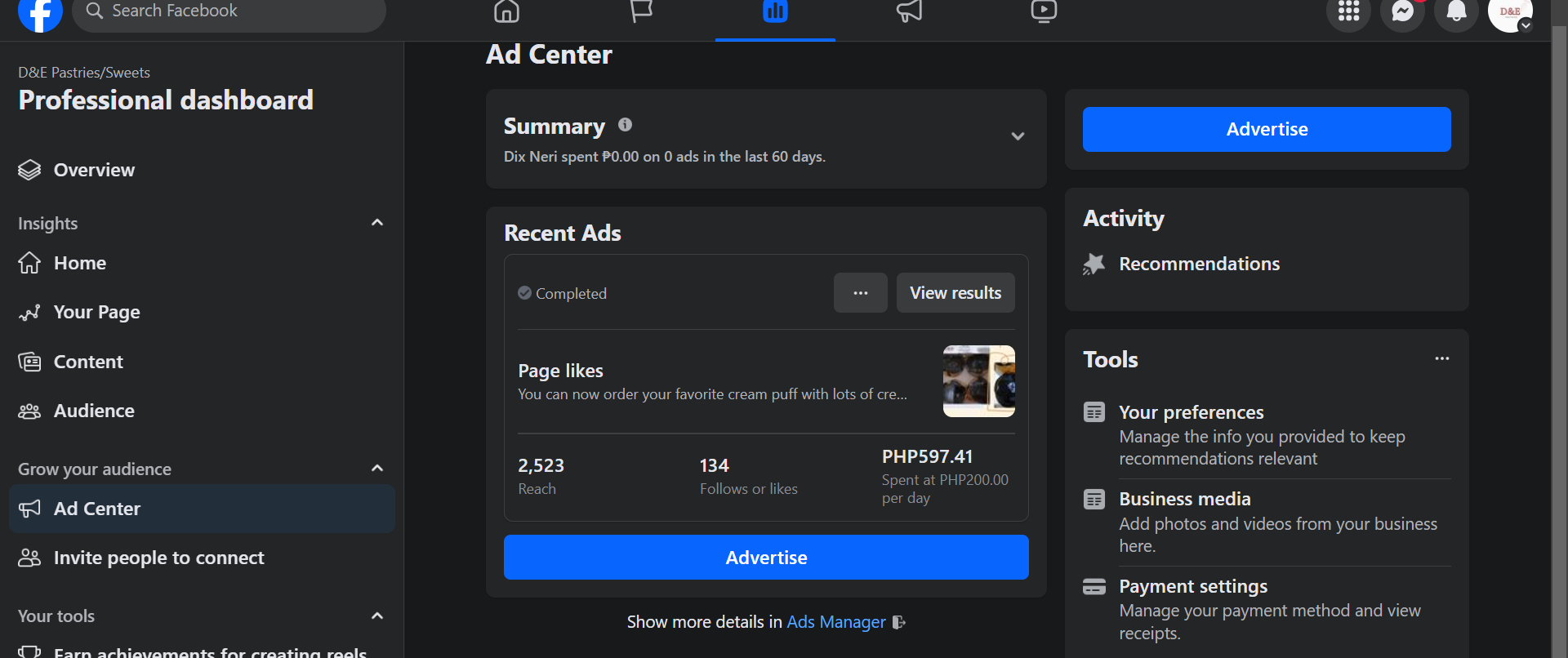Open Business media tool

point(1267,522)
